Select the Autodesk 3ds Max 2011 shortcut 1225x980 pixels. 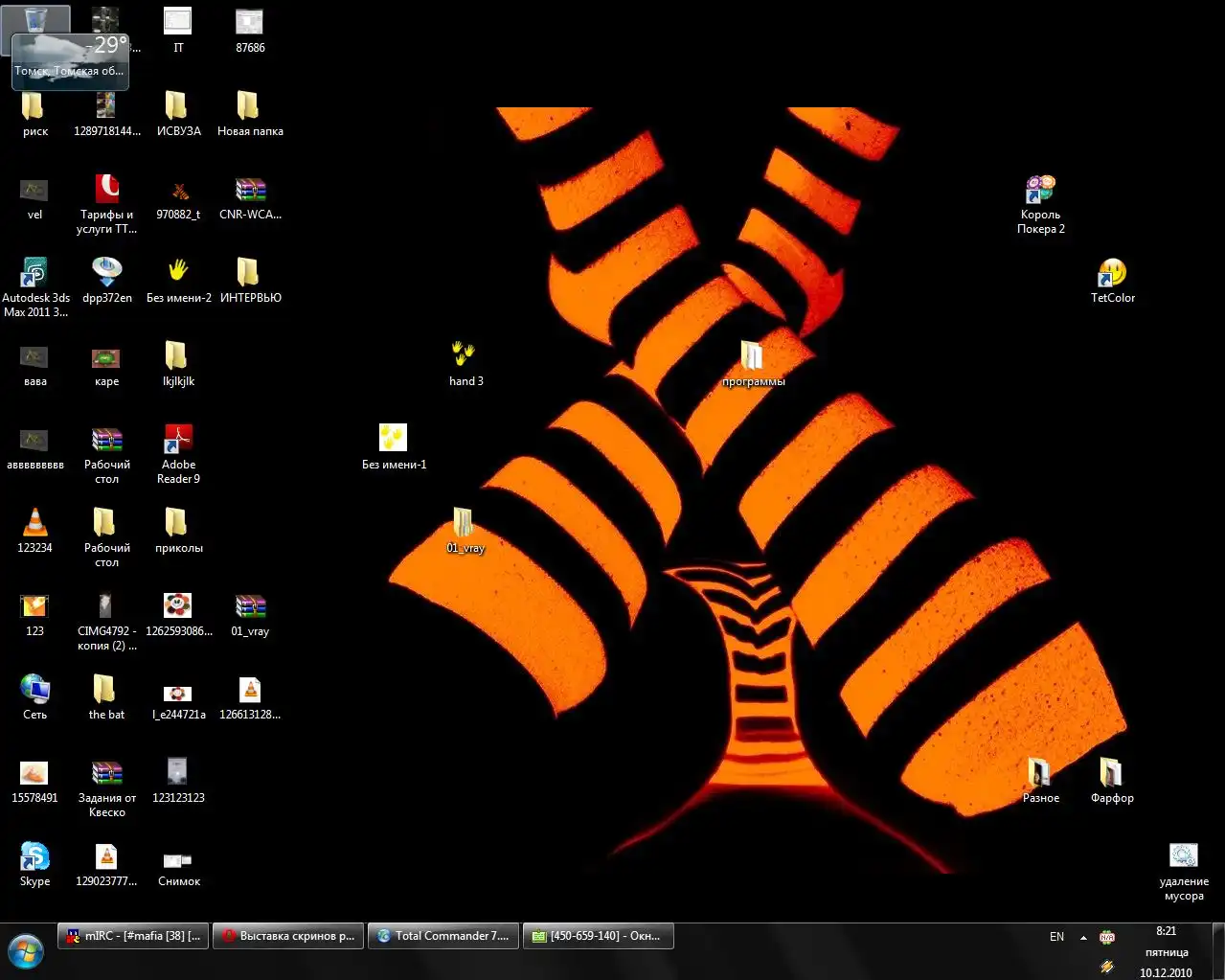34,274
